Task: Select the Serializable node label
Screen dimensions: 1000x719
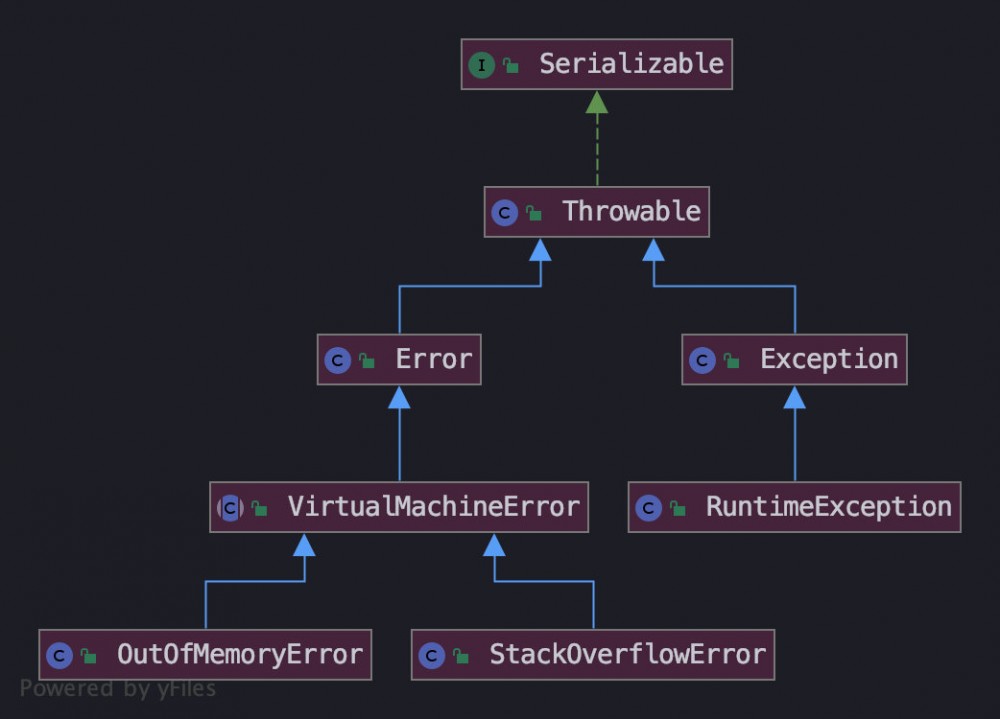Action: (631, 64)
